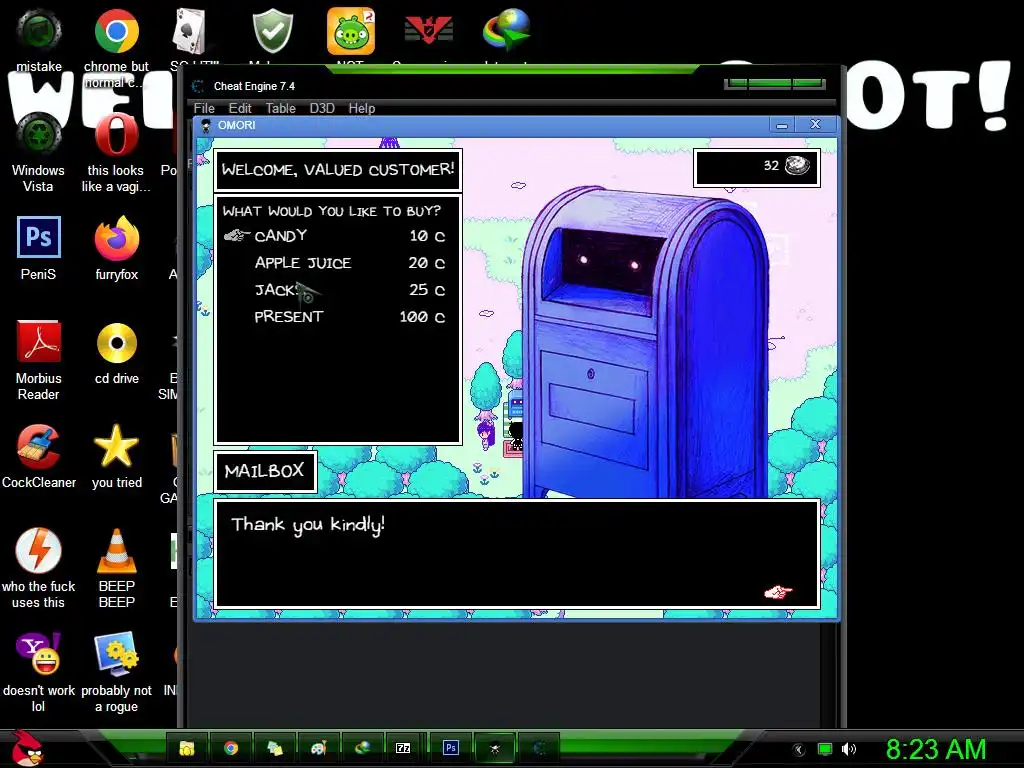Click the Angry Birds start button in the taskbar
Image resolution: width=1024 pixels, height=768 pixels.
pyautogui.click(x=27, y=748)
